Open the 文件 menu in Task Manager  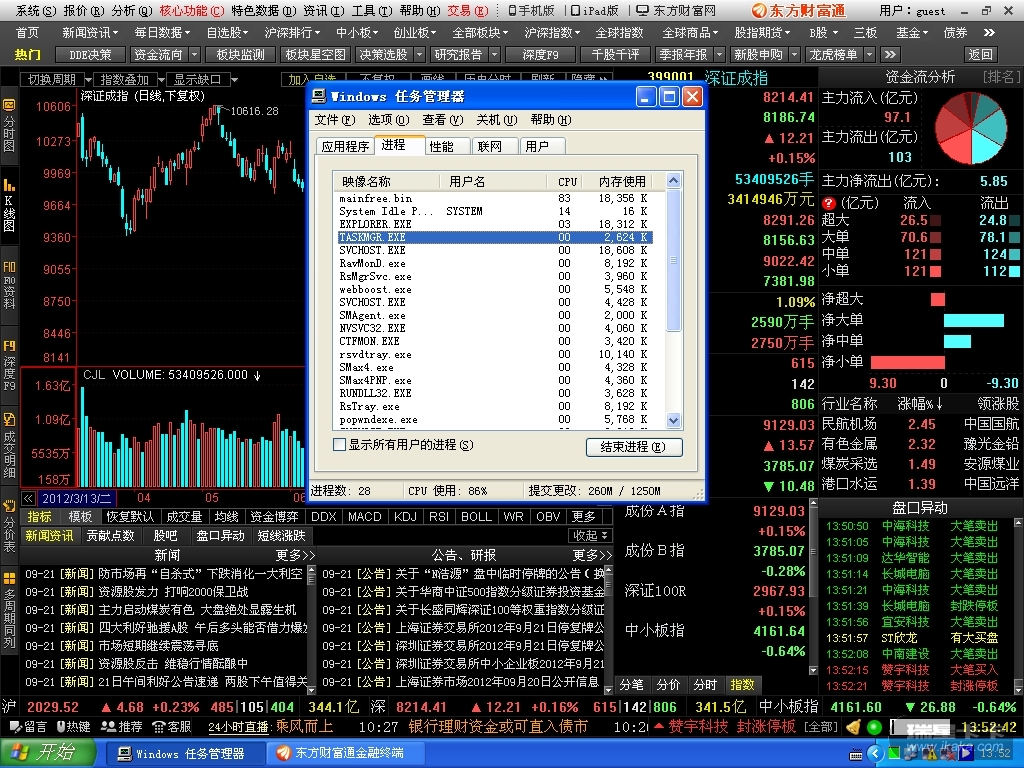click(x=334, y=120)
